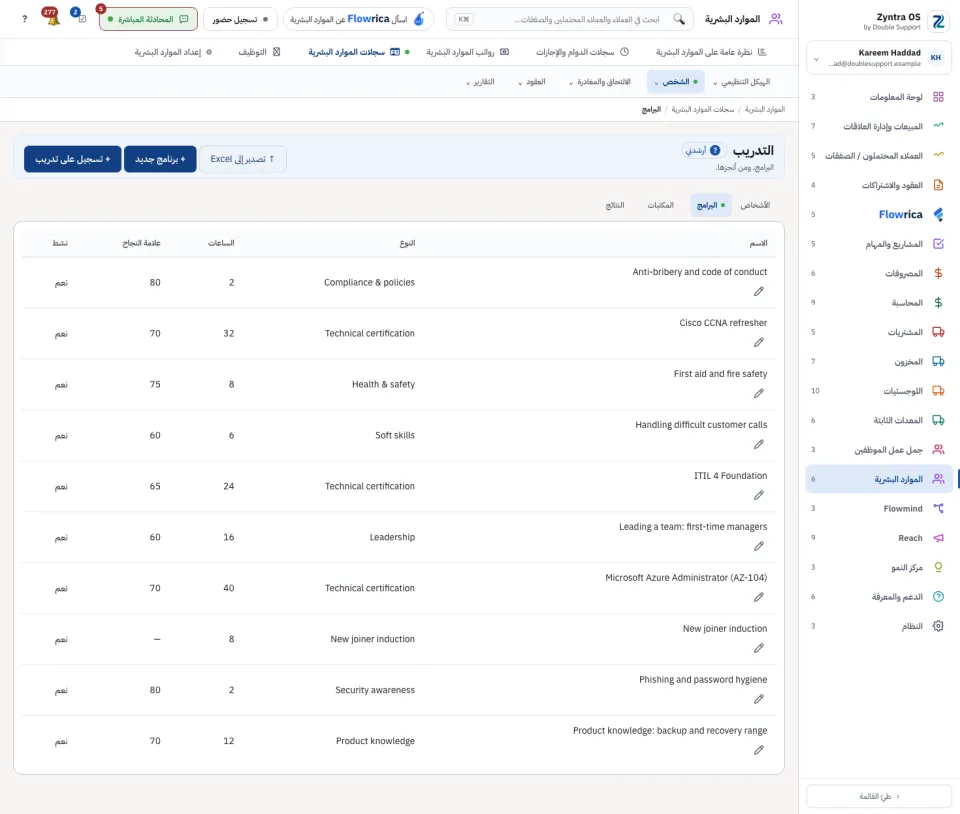Expand the التقارير dropdown menu
960x814 pixels.
[480, 82]
